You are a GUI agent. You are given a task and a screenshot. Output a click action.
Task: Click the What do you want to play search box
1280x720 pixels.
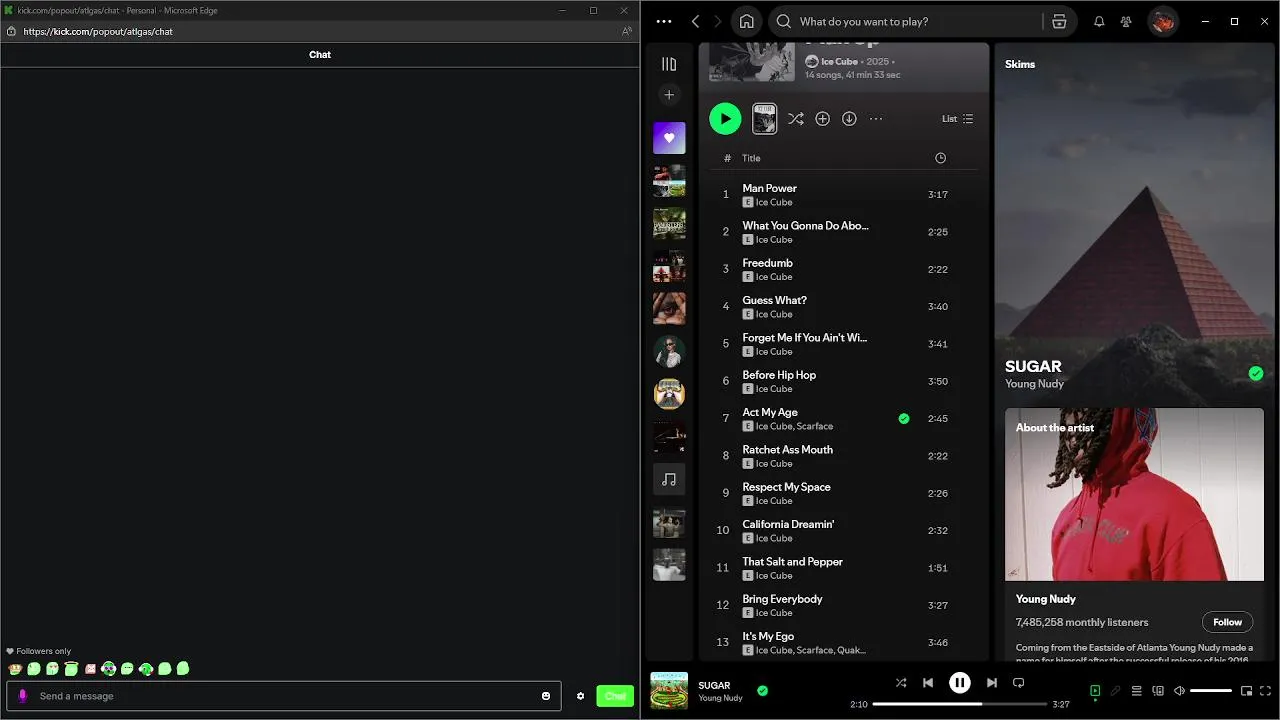click(910, 21)
